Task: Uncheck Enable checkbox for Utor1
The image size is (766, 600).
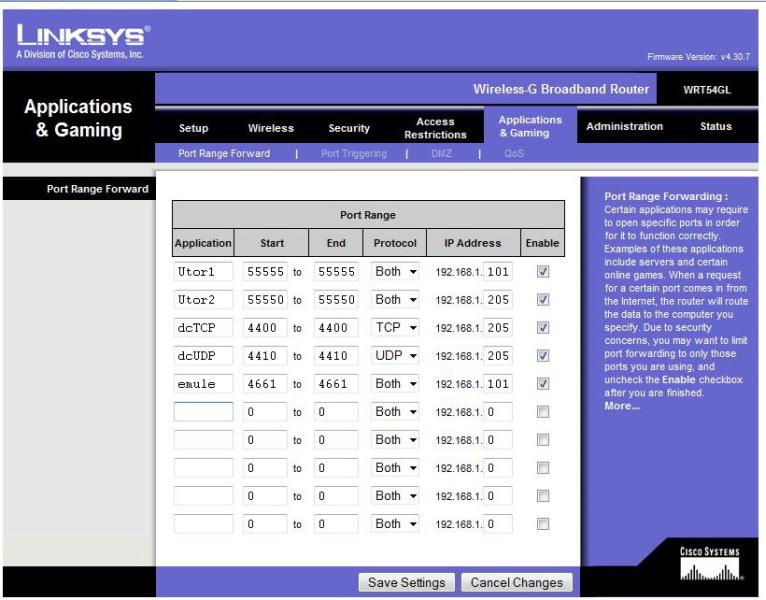Action: click(543, 272)
